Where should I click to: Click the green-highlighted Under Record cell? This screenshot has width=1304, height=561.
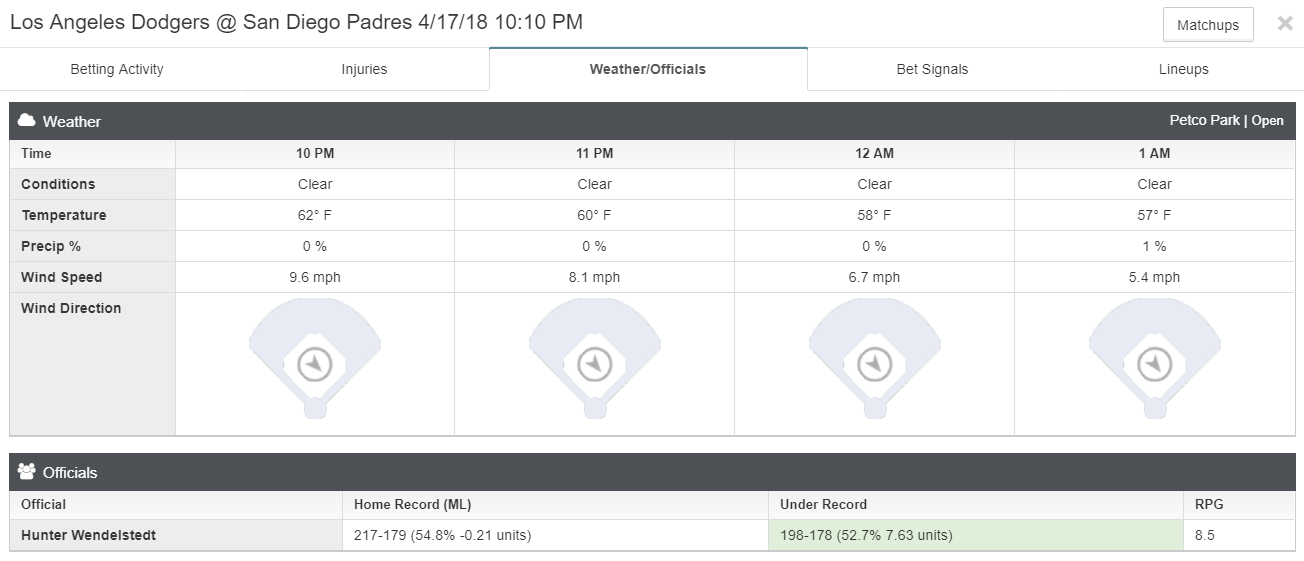(975, 535)
